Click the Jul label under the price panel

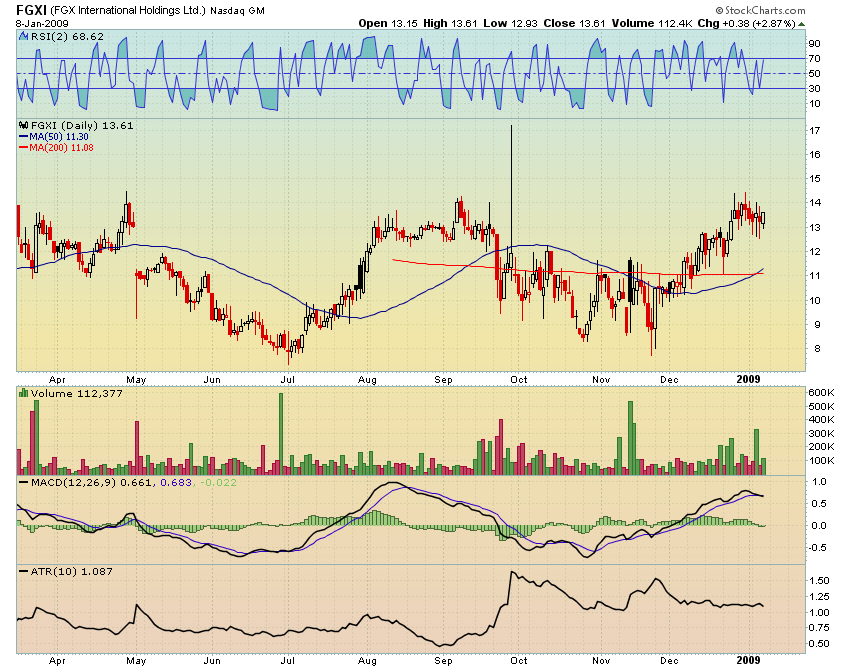point(287,380)
